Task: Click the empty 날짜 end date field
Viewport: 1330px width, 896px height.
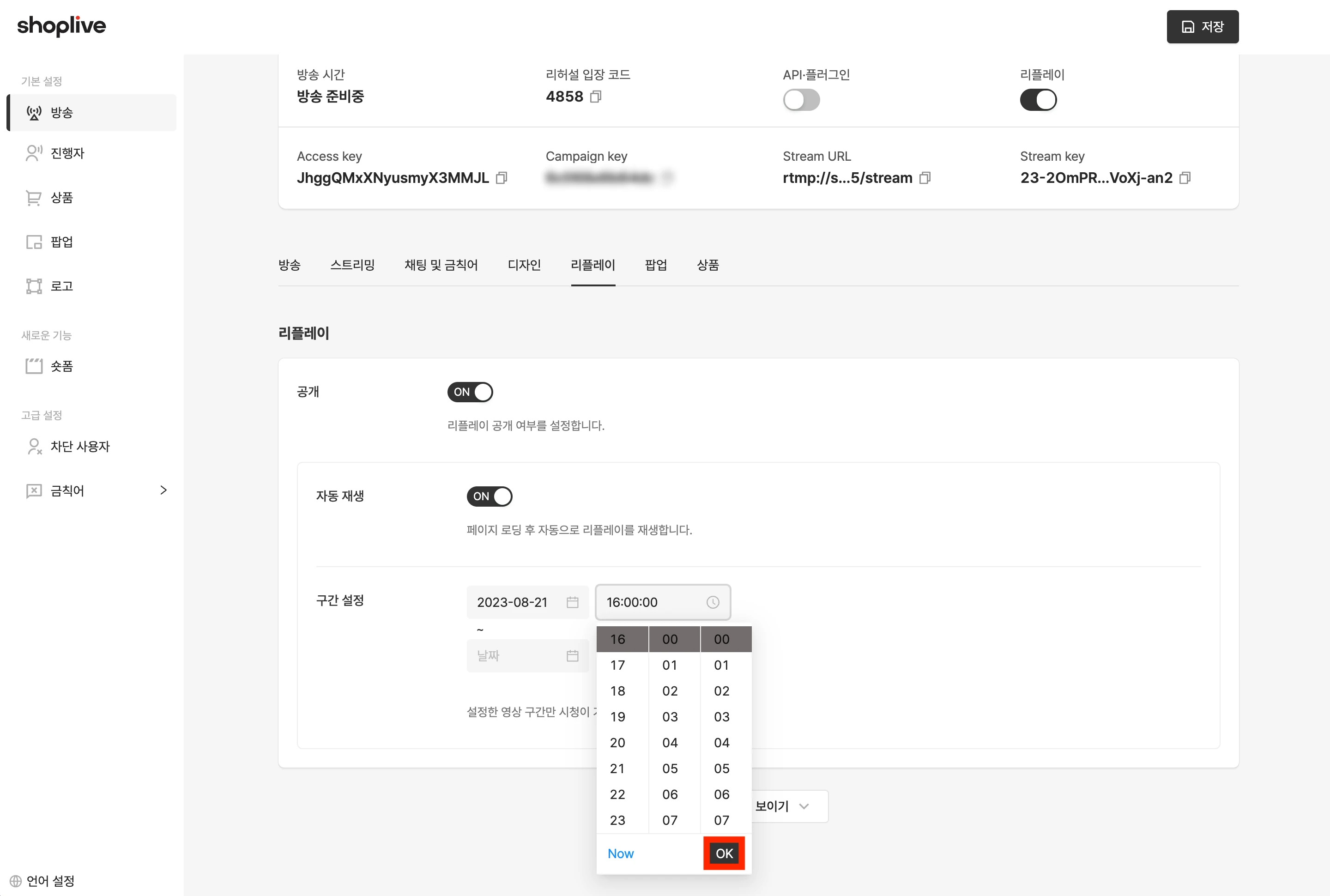Action: tap(527, 656)
